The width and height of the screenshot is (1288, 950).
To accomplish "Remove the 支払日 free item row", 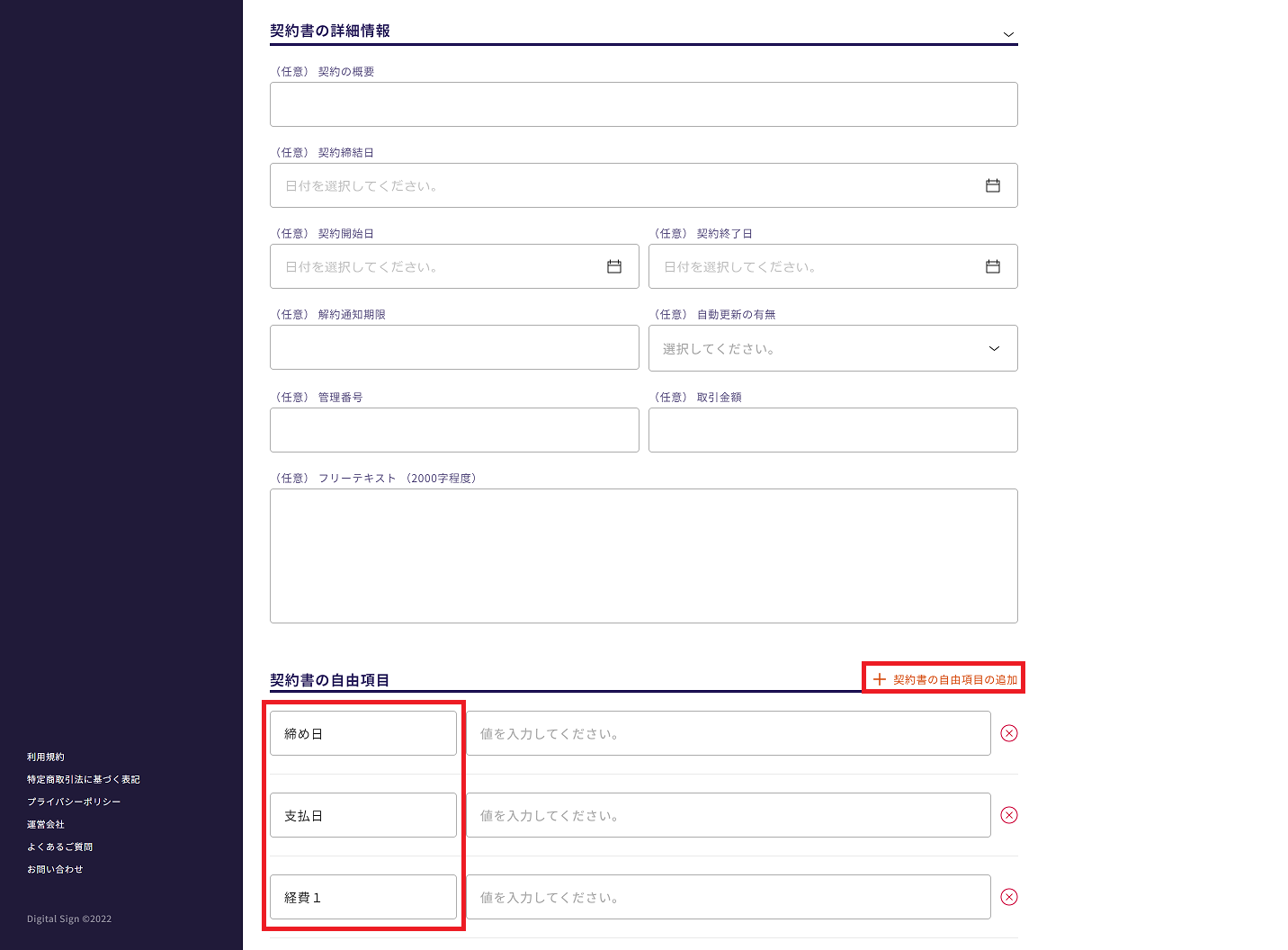I will pyautogui.click(x=1009, y=815).
